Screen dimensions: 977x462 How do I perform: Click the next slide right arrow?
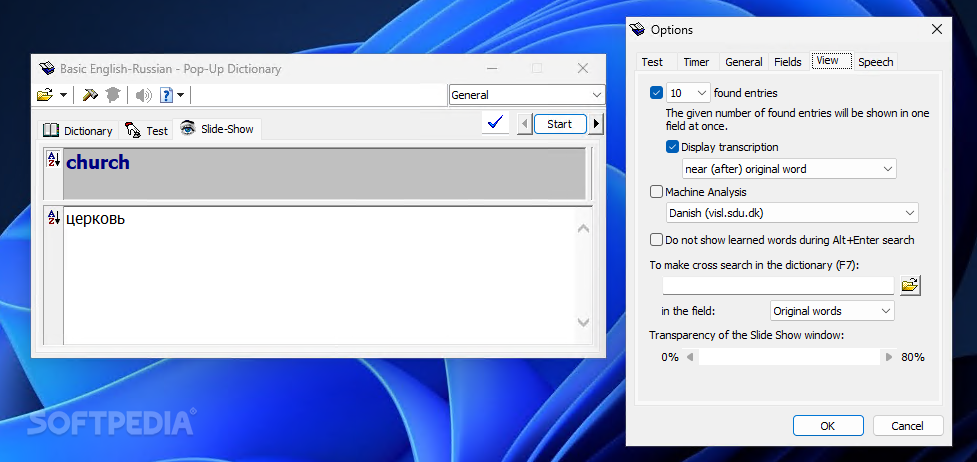click(x=596, y=124)
